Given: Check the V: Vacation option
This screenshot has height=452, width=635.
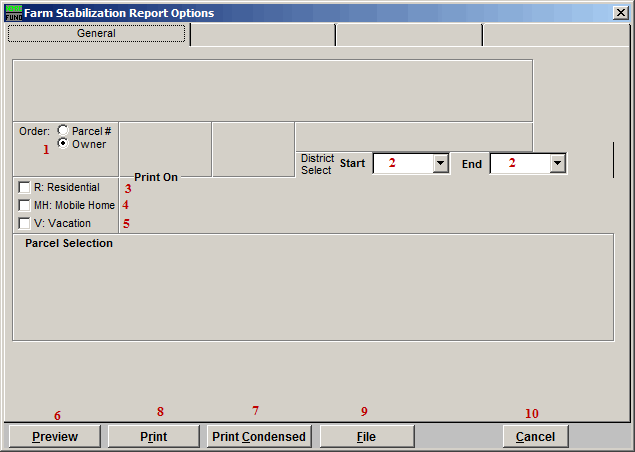Looking at the screenshot, I should (x=24, y=224).
